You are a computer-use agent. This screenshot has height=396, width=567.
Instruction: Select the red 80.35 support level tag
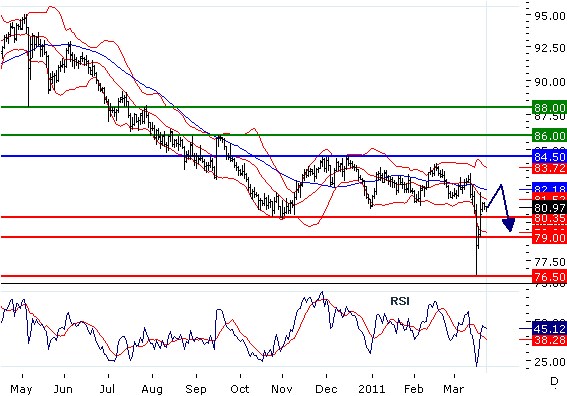point(550,218)
